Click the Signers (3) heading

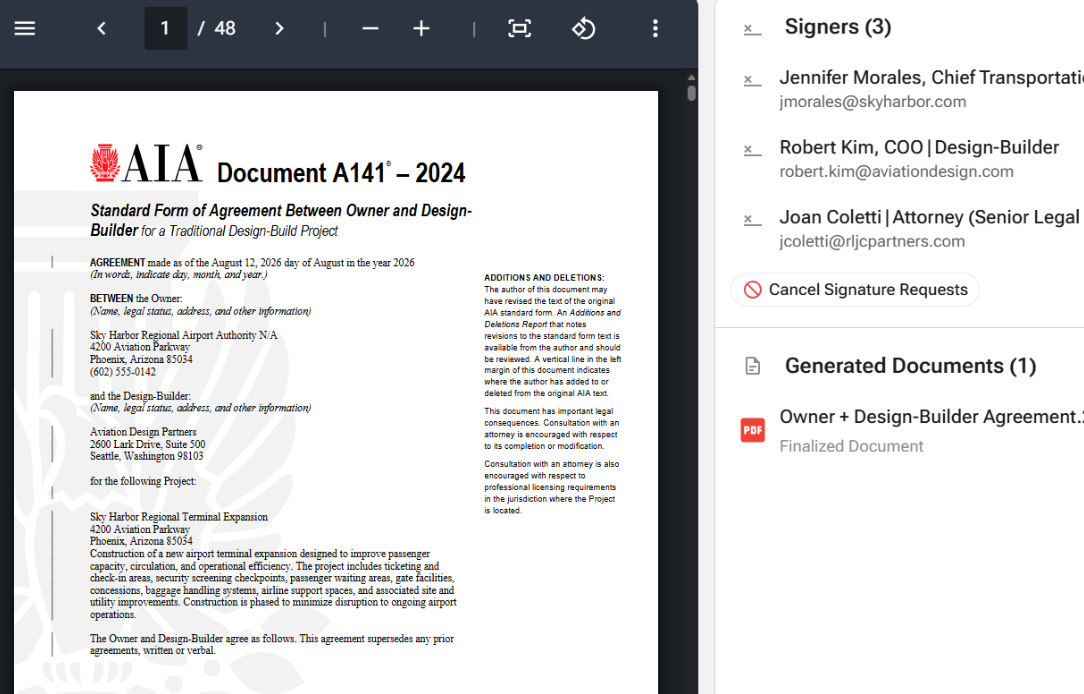(x=838, y=27)
